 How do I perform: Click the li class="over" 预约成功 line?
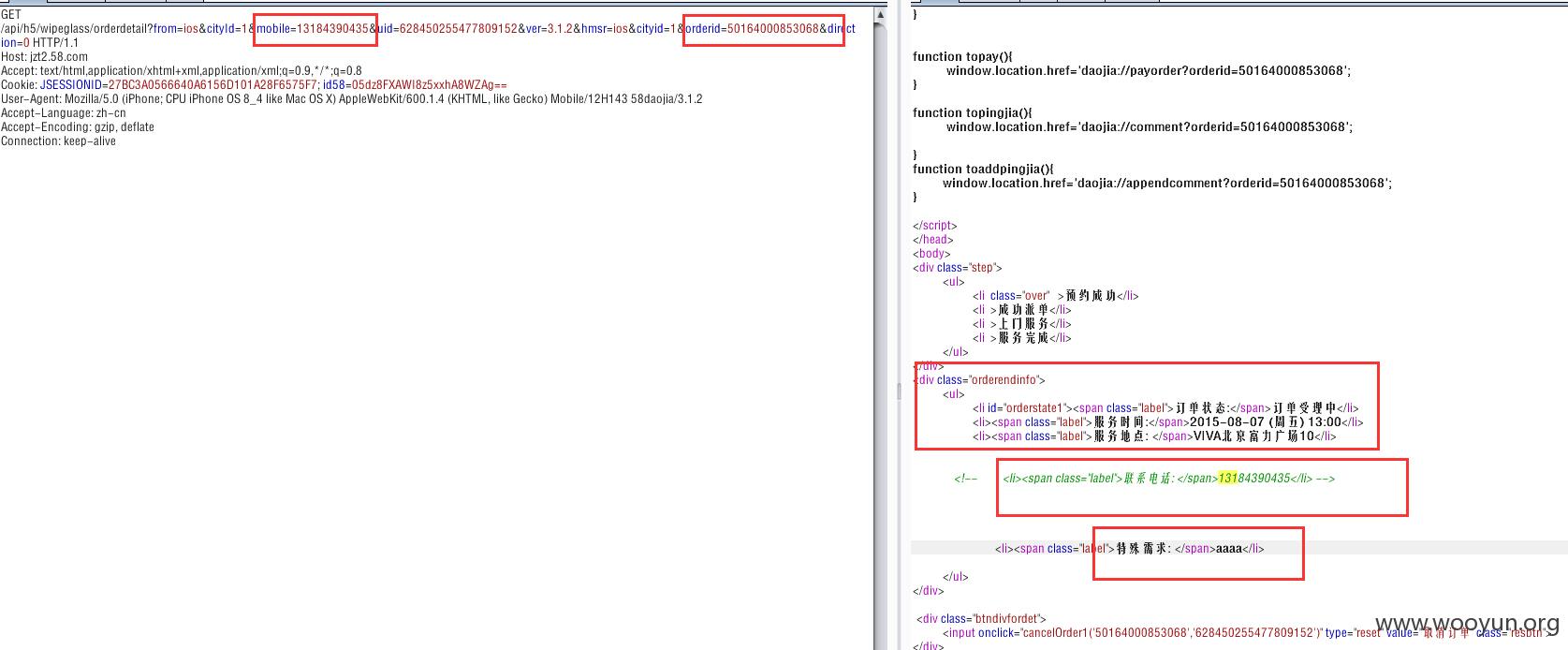(x=1056, y=296)
